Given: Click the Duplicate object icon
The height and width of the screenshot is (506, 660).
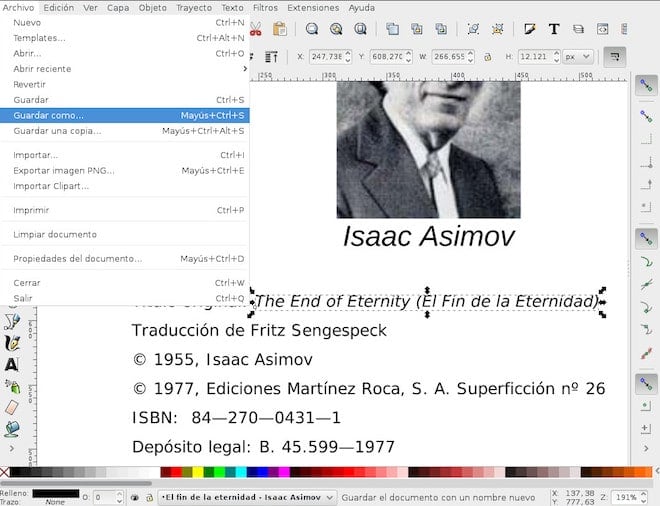Looking at the screenshot, I should [x=392, y=29].
